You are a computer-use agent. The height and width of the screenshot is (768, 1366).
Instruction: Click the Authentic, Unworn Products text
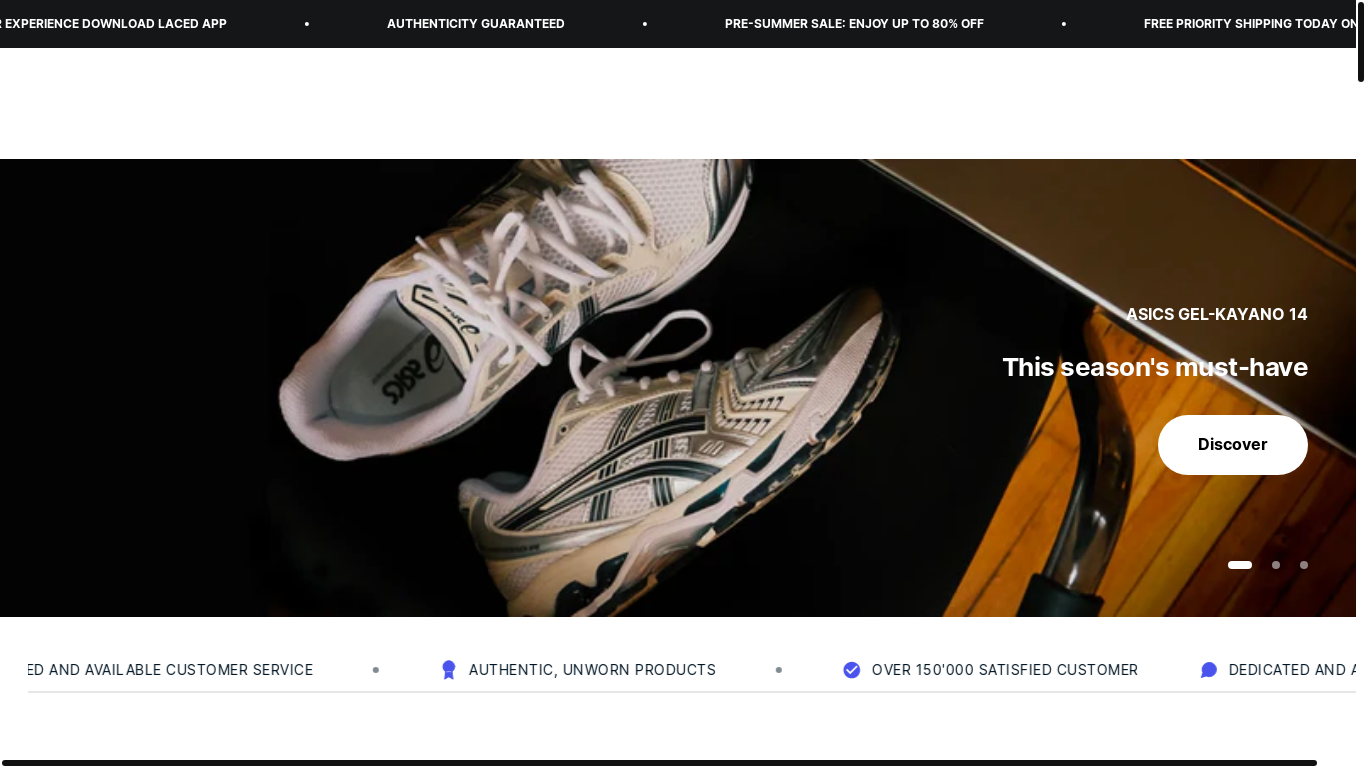click(592, 670)
